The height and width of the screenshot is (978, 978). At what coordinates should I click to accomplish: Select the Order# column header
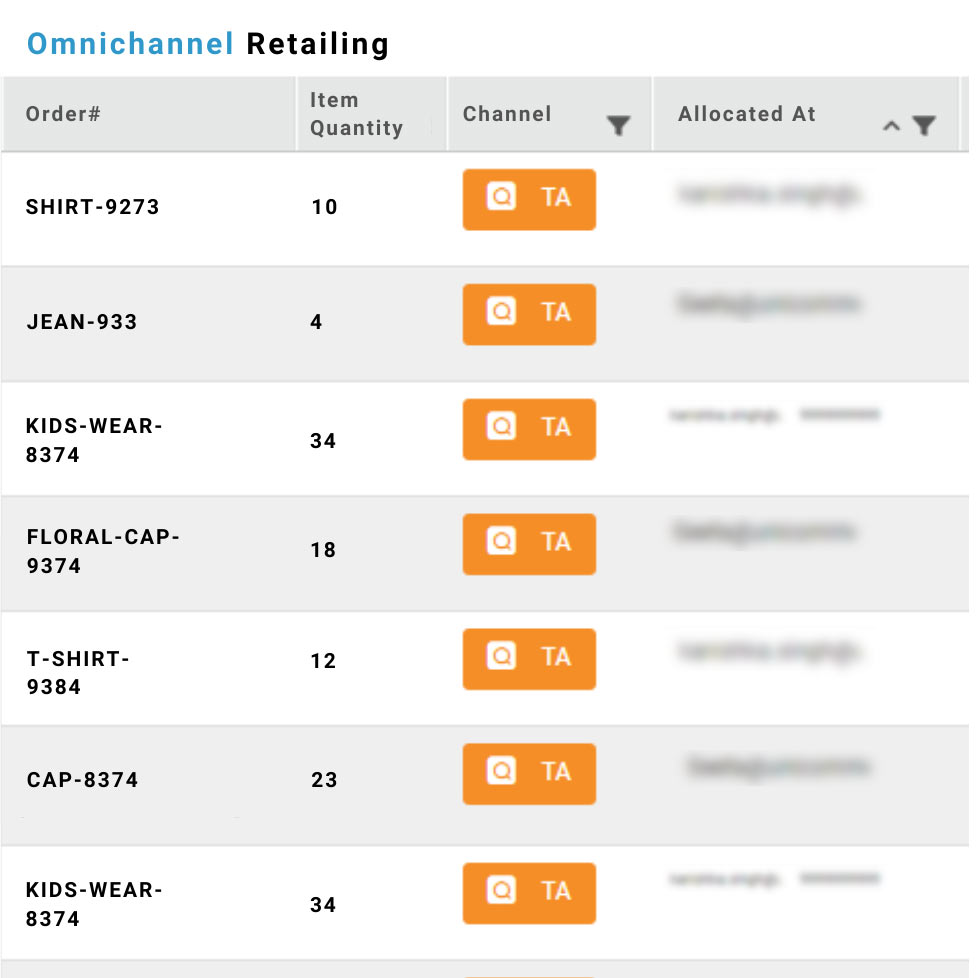[x=149, y=114]
